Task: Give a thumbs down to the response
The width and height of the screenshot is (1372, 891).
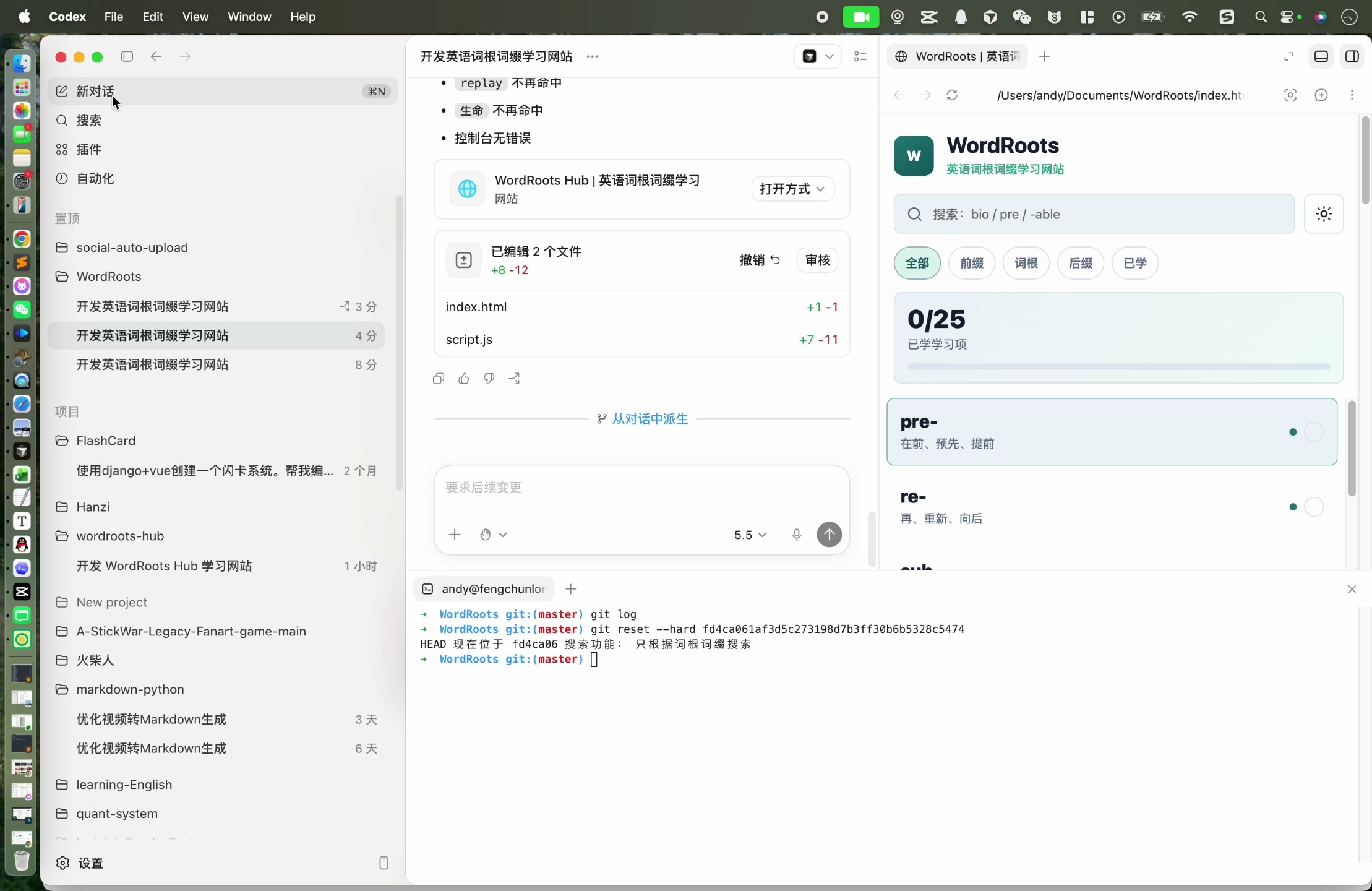Action: tap(489, 379)
